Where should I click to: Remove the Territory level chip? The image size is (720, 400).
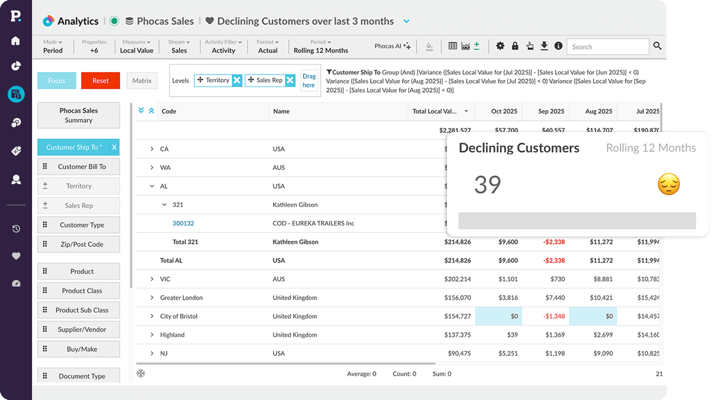click(237, 79)
